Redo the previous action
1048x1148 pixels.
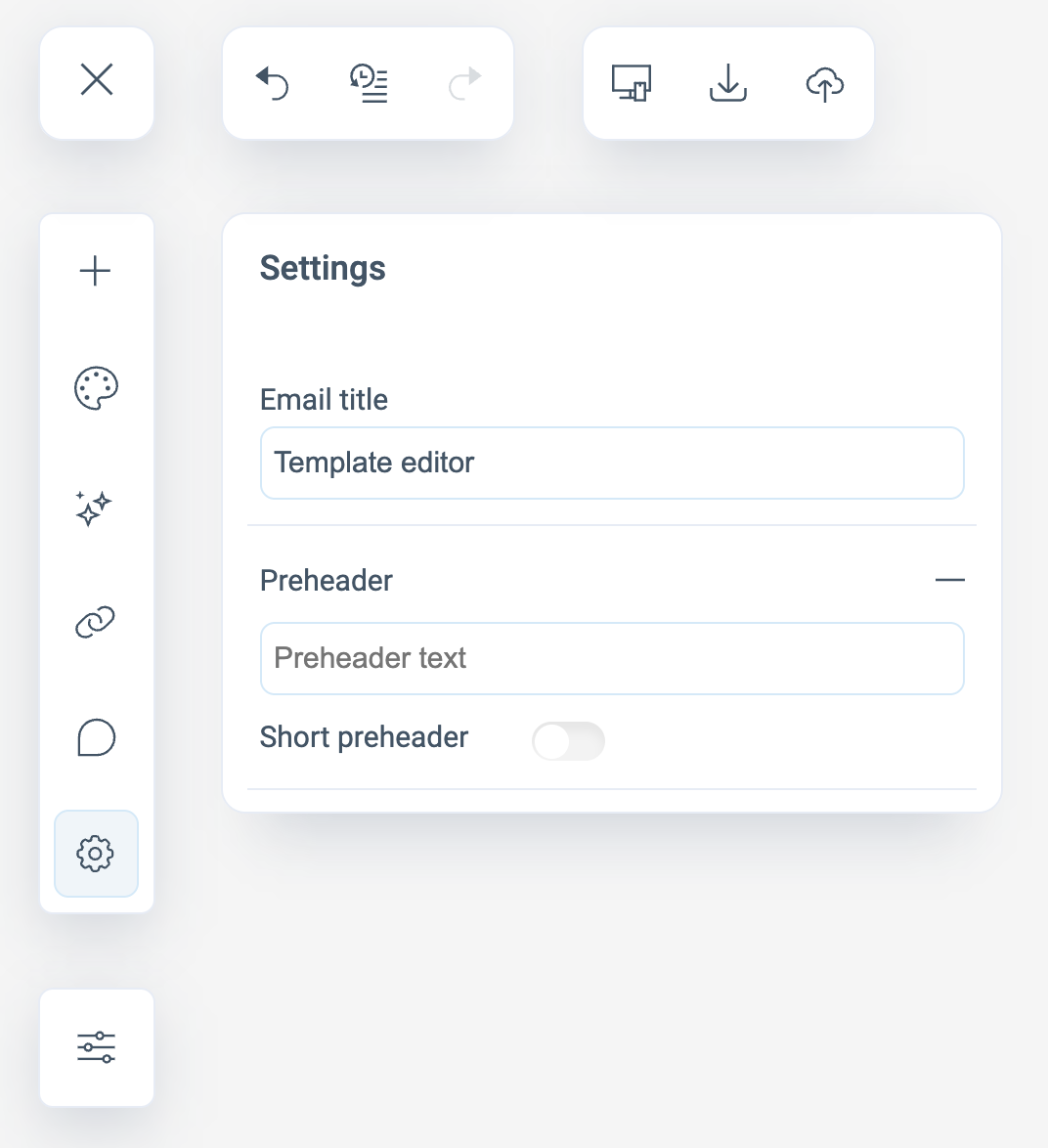465,82
